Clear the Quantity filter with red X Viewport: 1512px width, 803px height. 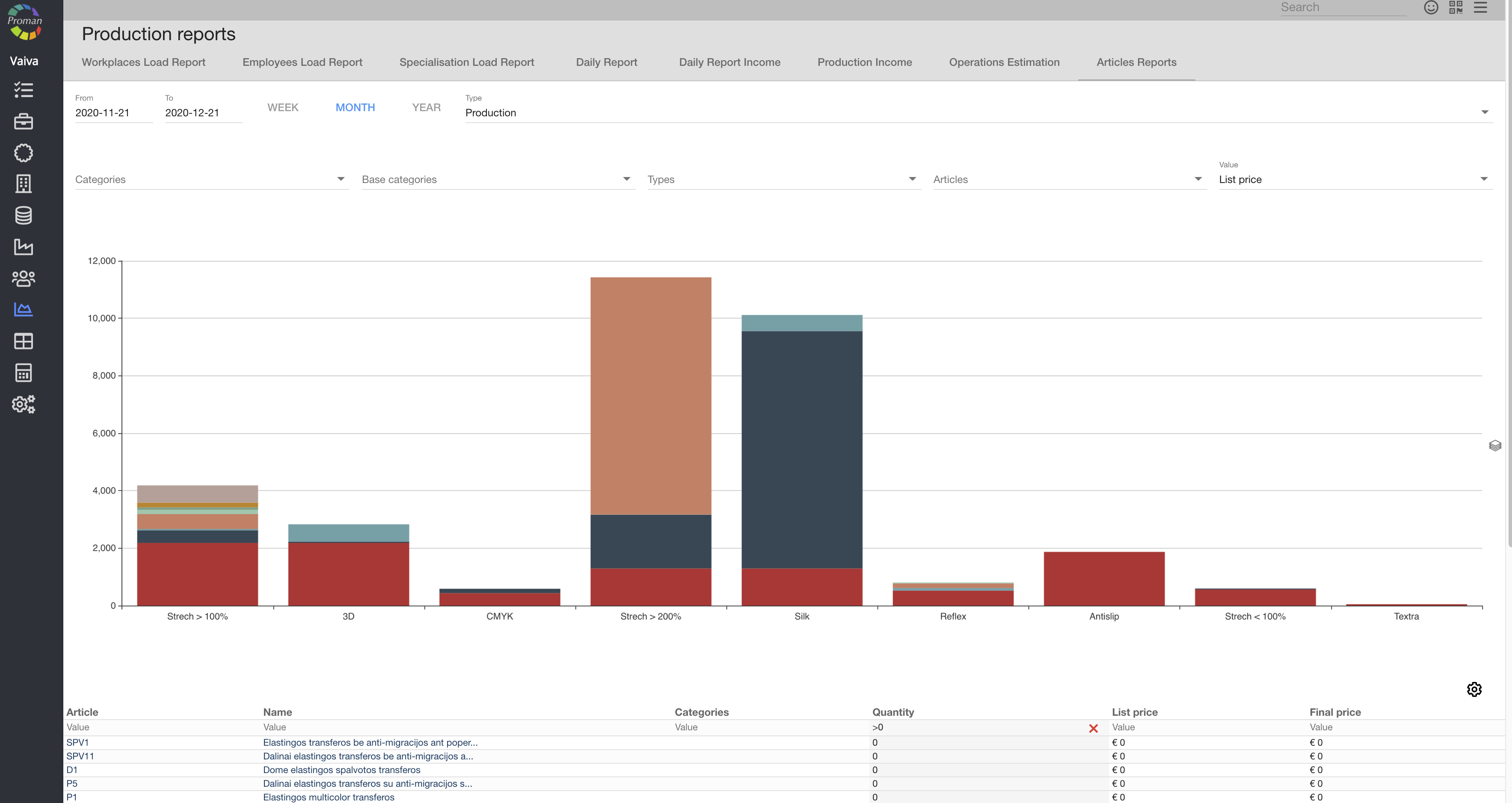tap(1093, 729)
